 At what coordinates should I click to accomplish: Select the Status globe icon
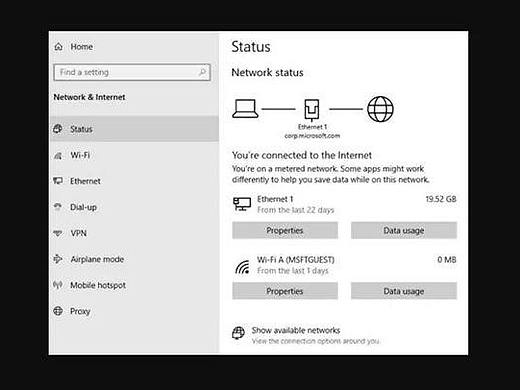[x=58, y=129]
